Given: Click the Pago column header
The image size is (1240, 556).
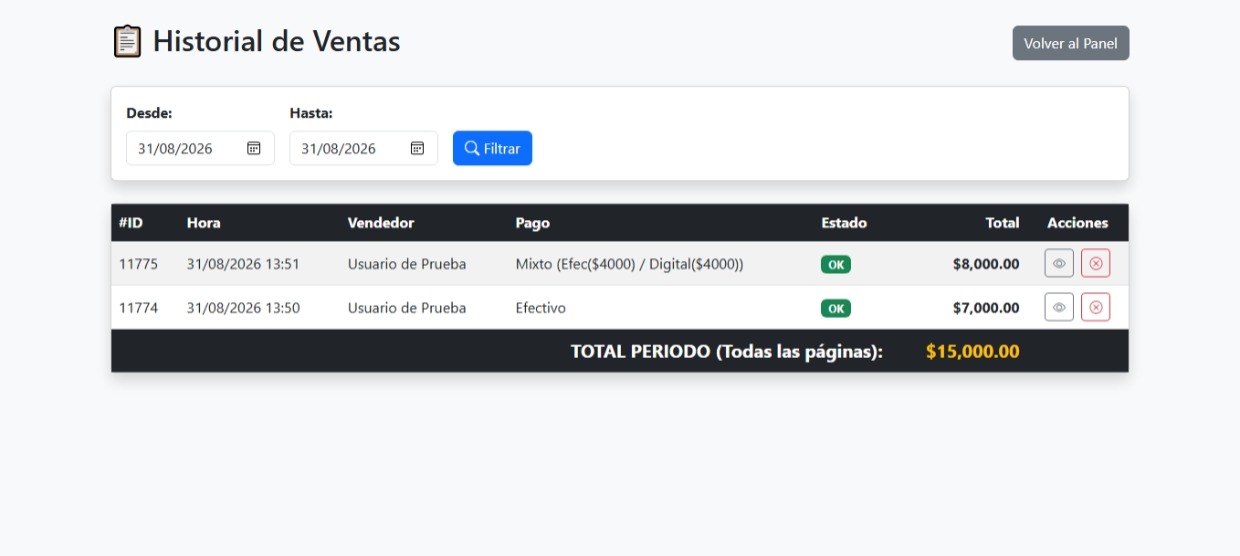Looking at the screenshot, I should pyautogui.click(x=533, y=223).
